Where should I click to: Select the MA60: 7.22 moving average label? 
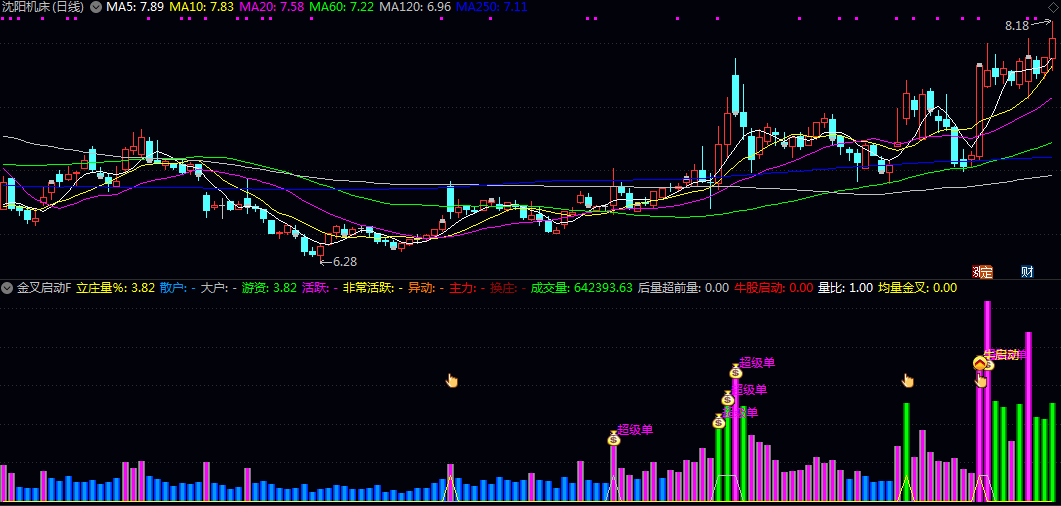[x=342, y=7]
